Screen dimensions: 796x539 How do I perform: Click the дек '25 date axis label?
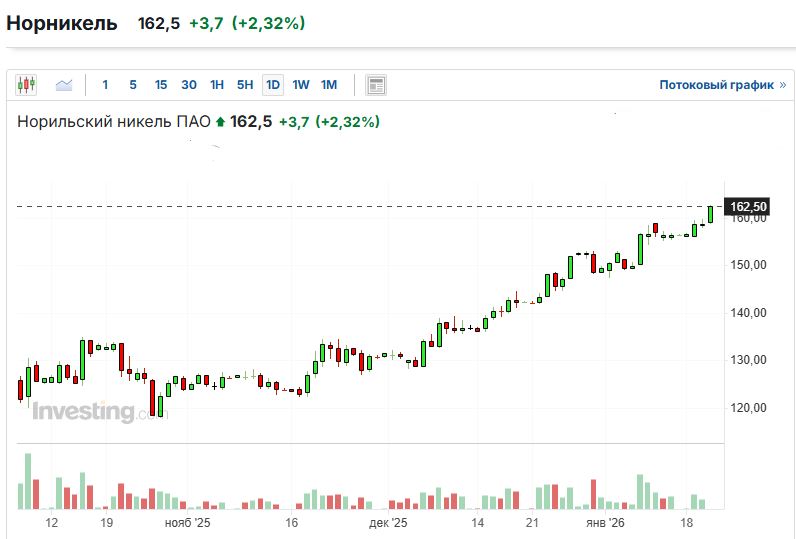coord(388,522)
